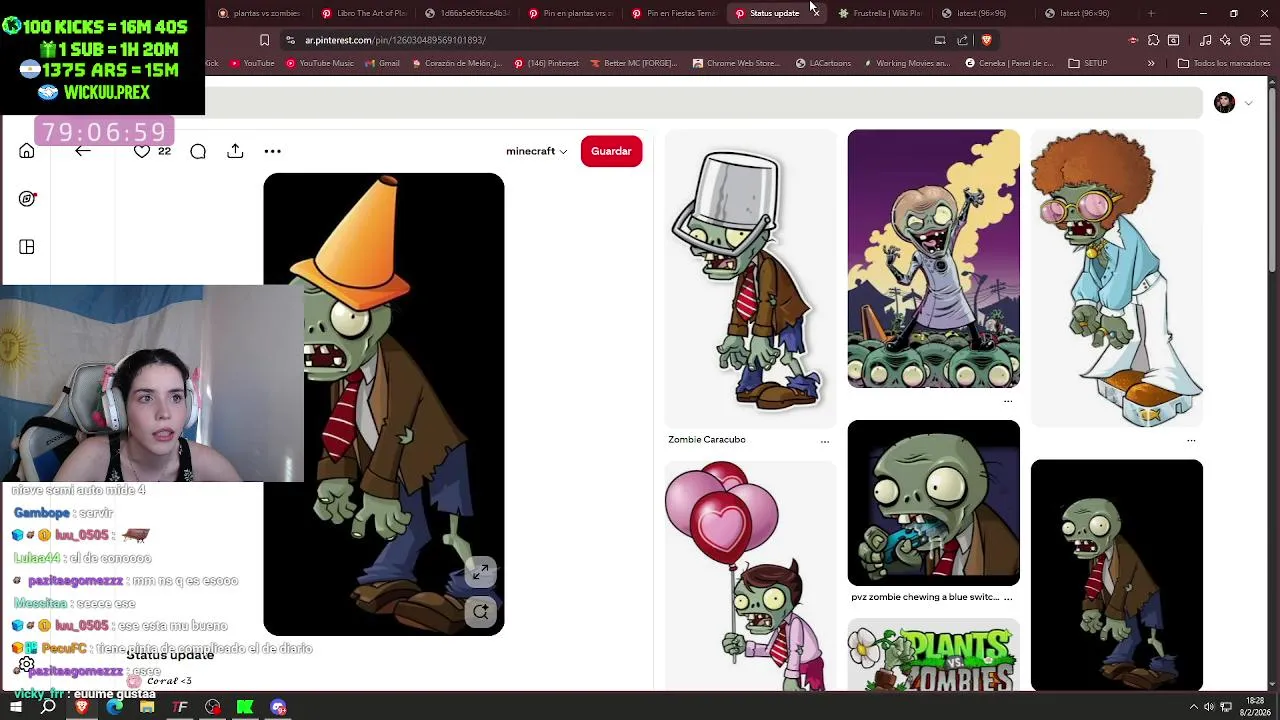Go back using the back arrow
The height and width of the screenshot is (720, 1280).
coord(83,151)
